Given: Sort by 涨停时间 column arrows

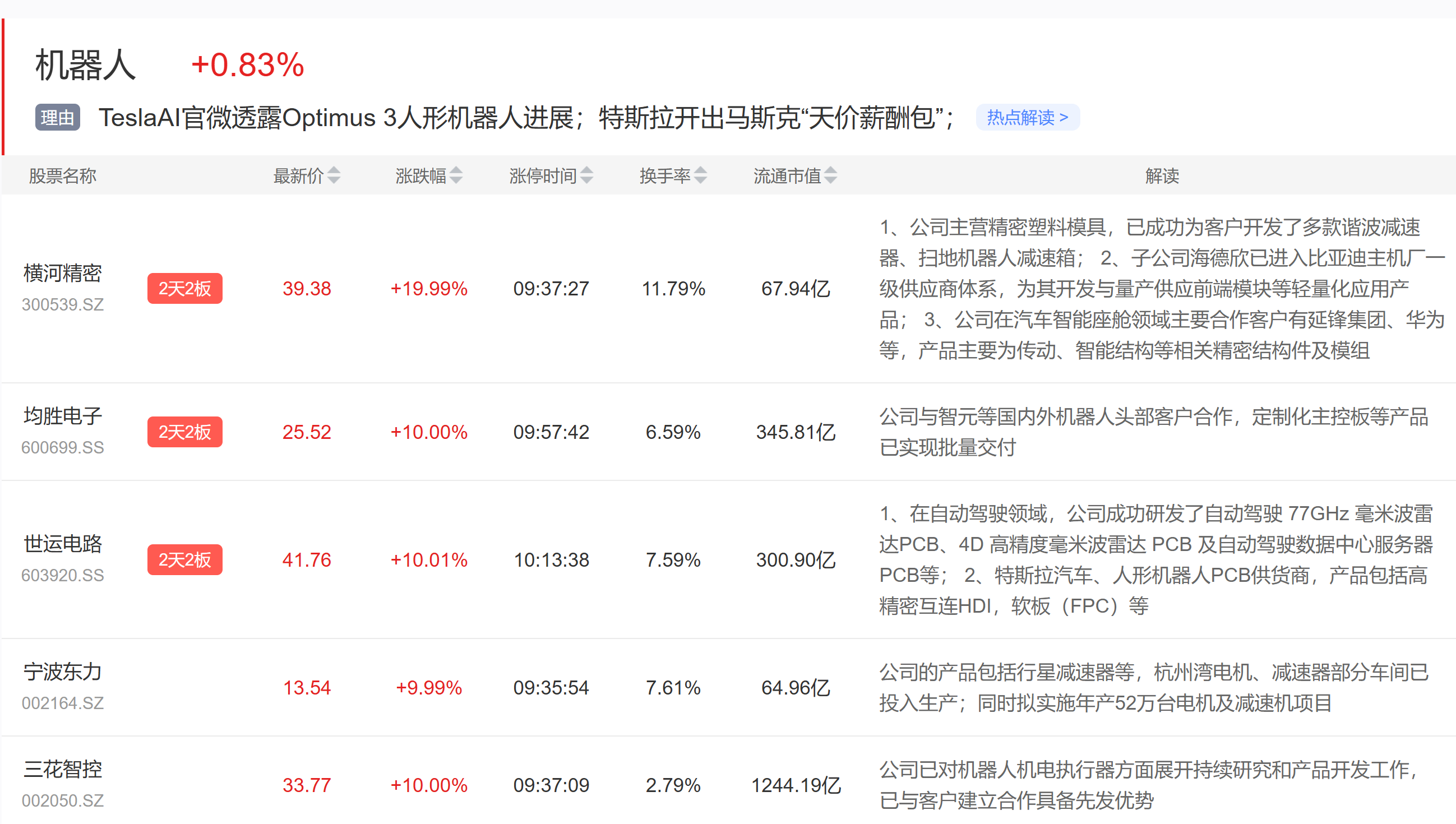Looking at the screenshot, I should pos(587,175).
